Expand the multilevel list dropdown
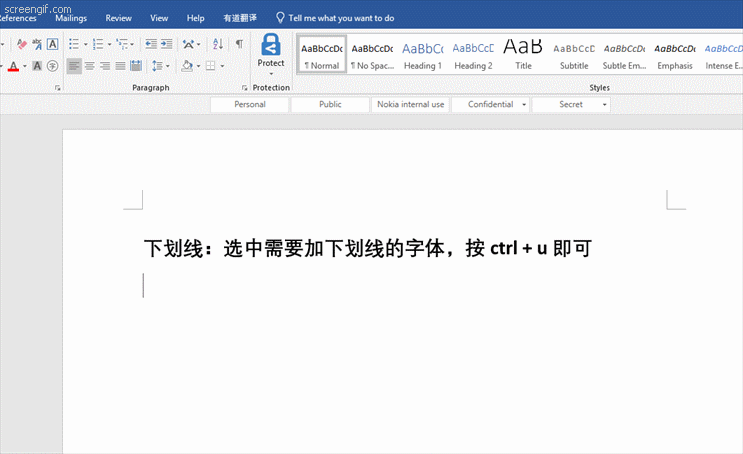Screen dimensions: 743x454 pos(132,44)
